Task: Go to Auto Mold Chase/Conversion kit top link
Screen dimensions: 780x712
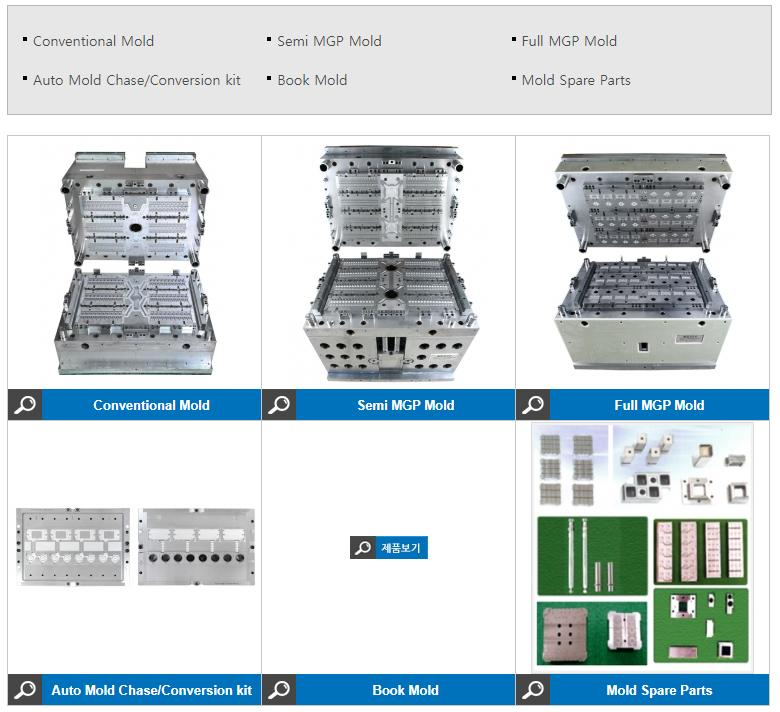Action: pos(137,80)
